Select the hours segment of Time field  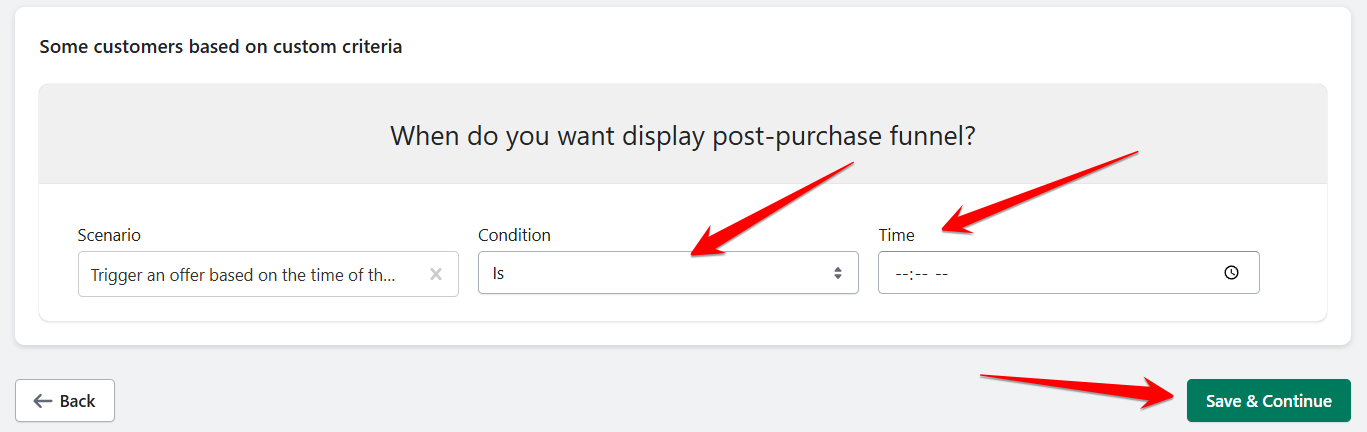[900, 273]
